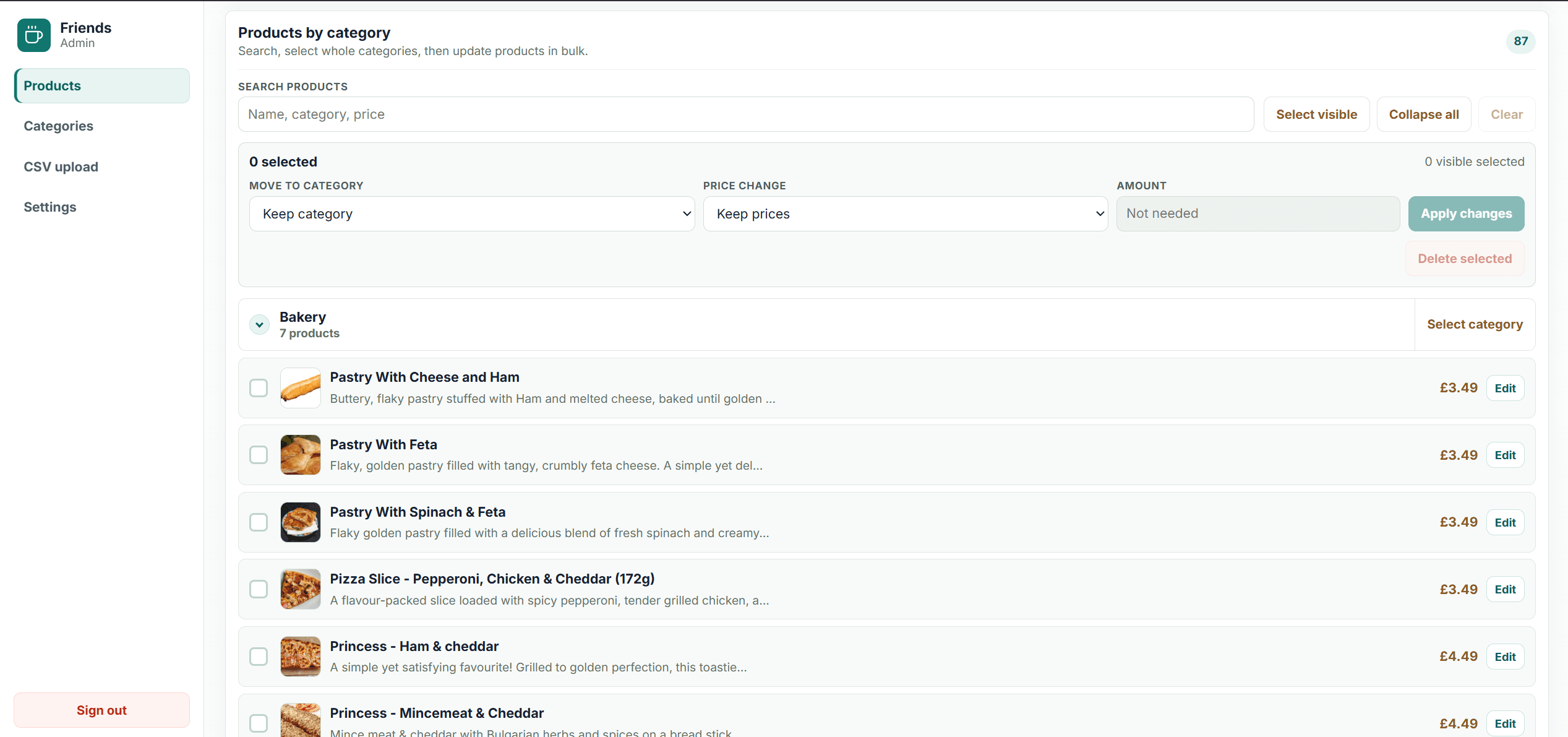Check the Pastry With Feta checkbox
The height and width of the screenshot is (737, 1568).
click(259, 455)
